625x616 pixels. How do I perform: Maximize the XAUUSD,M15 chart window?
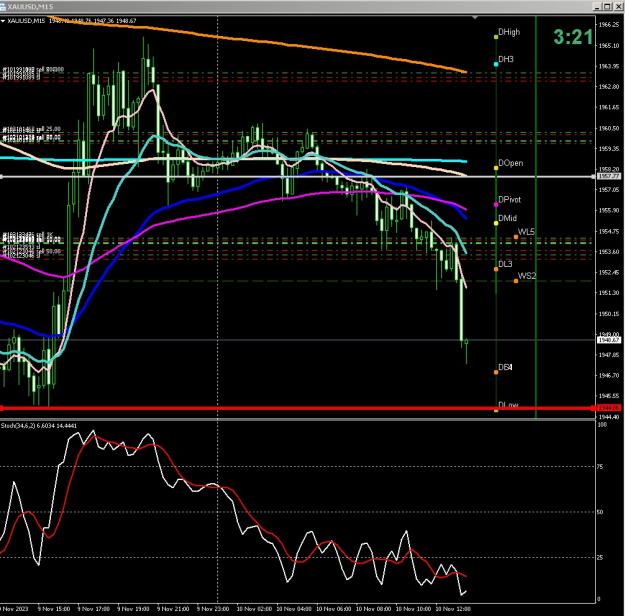pos(607,6)
